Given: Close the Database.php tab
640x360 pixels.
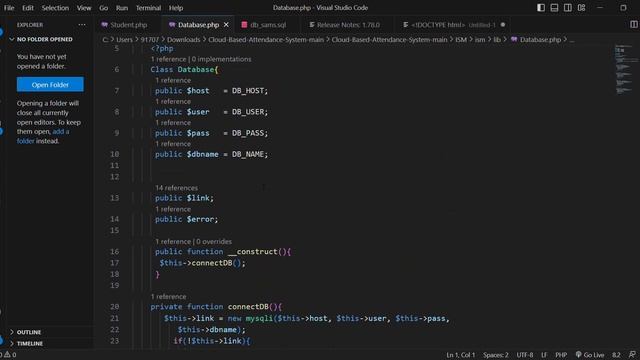Looking at the screenshot, I should tap(226, 25).
